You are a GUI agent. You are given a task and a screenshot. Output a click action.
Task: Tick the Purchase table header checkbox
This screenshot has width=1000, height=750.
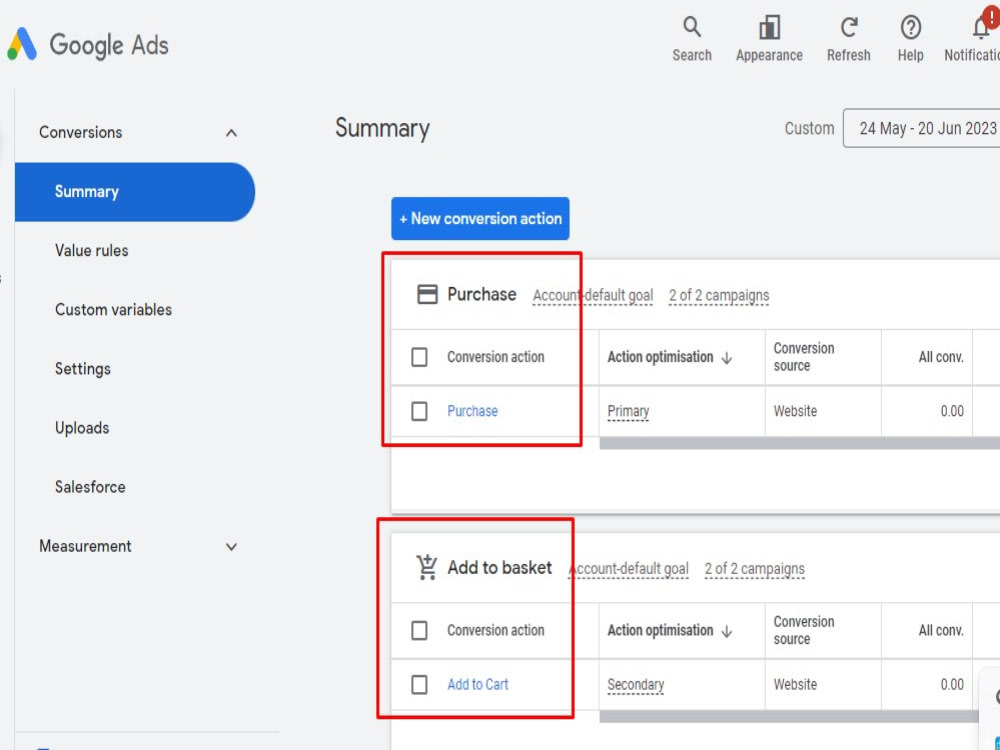click(419, 357)
